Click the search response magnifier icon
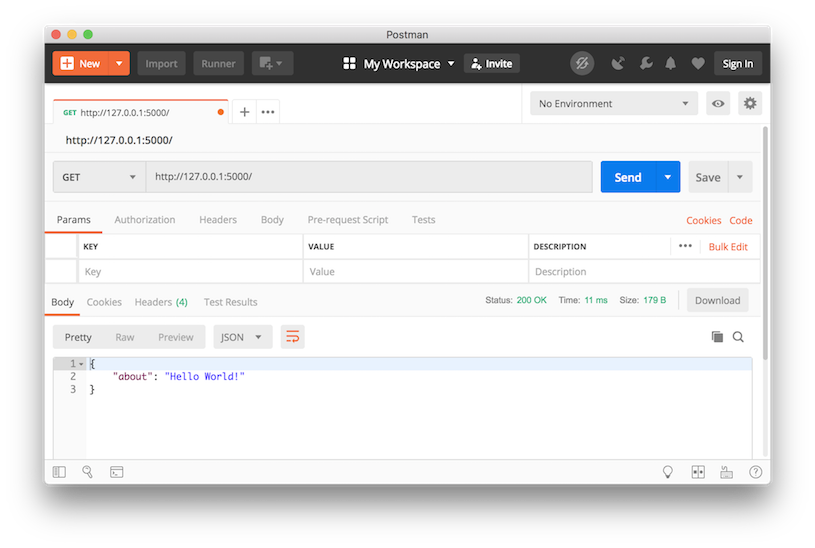The width and height of the screenshot is (815, 548). click(x=738, y=337)
